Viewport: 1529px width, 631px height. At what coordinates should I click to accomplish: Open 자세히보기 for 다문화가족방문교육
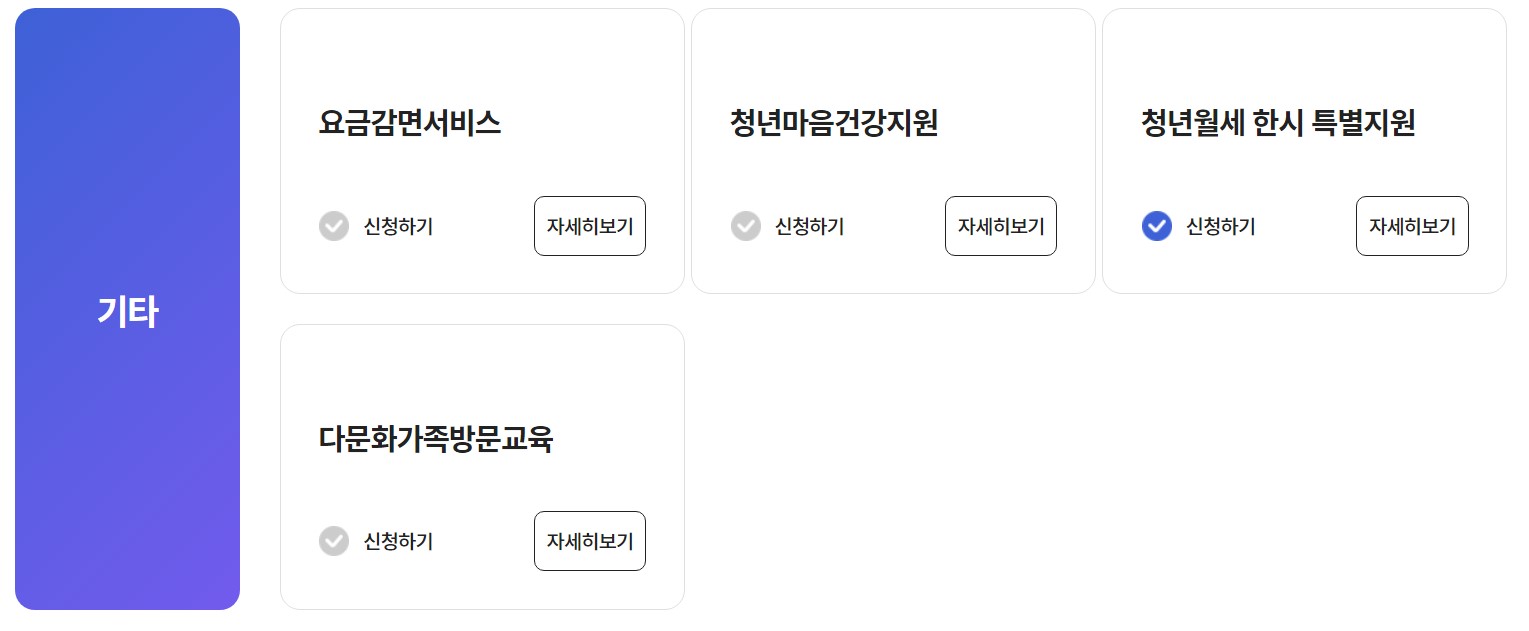(589, 541)
